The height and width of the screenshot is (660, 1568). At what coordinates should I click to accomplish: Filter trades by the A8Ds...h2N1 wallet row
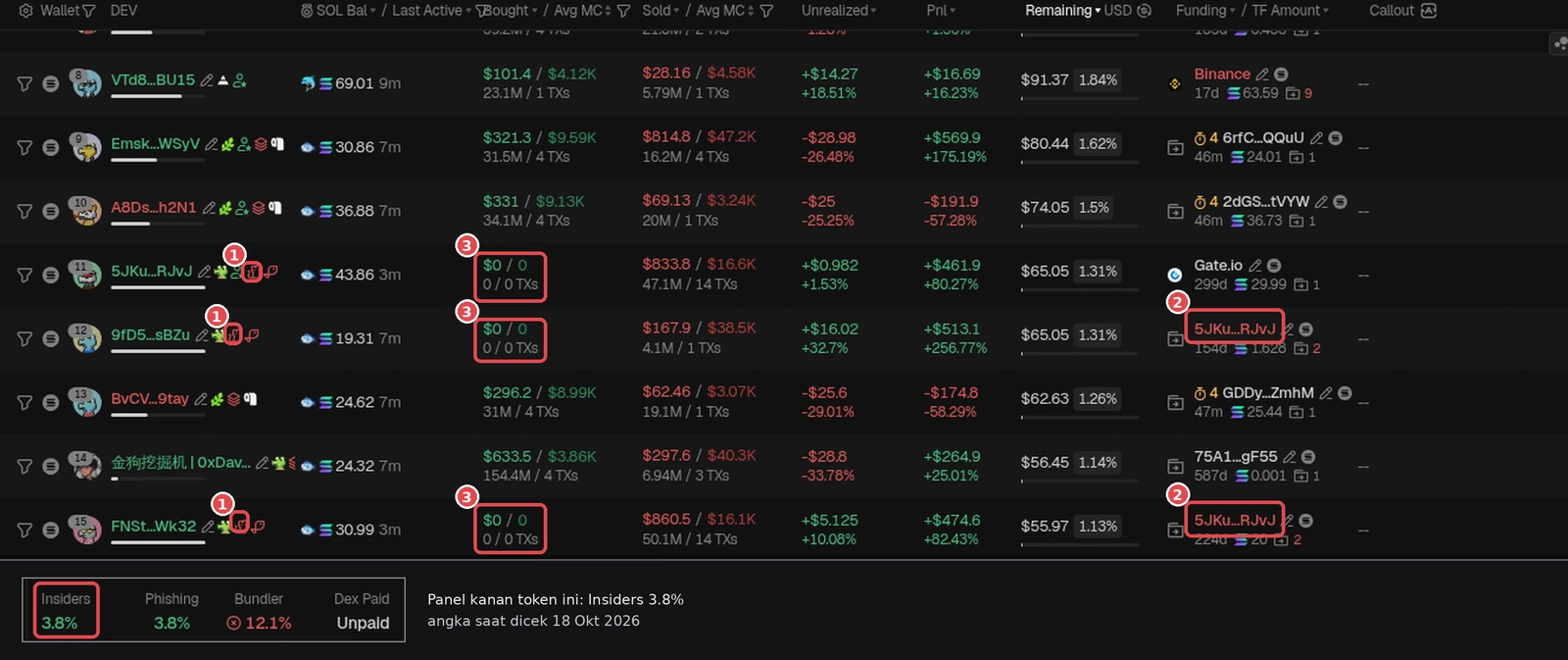pos(24,212)
